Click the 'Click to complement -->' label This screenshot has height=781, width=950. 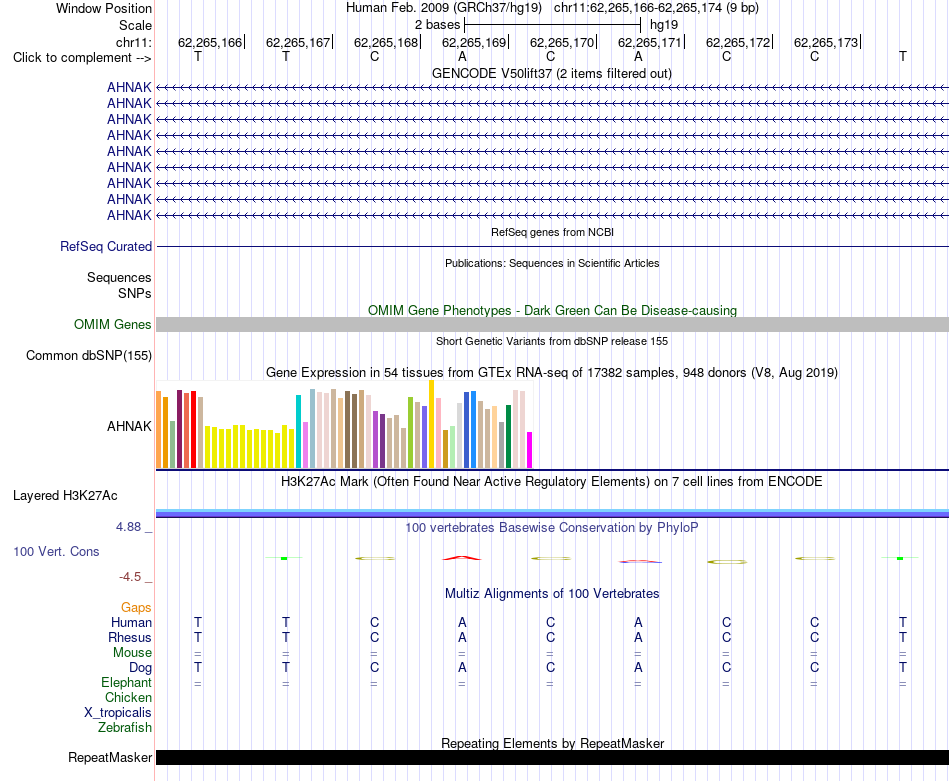[x=82, y=58]
